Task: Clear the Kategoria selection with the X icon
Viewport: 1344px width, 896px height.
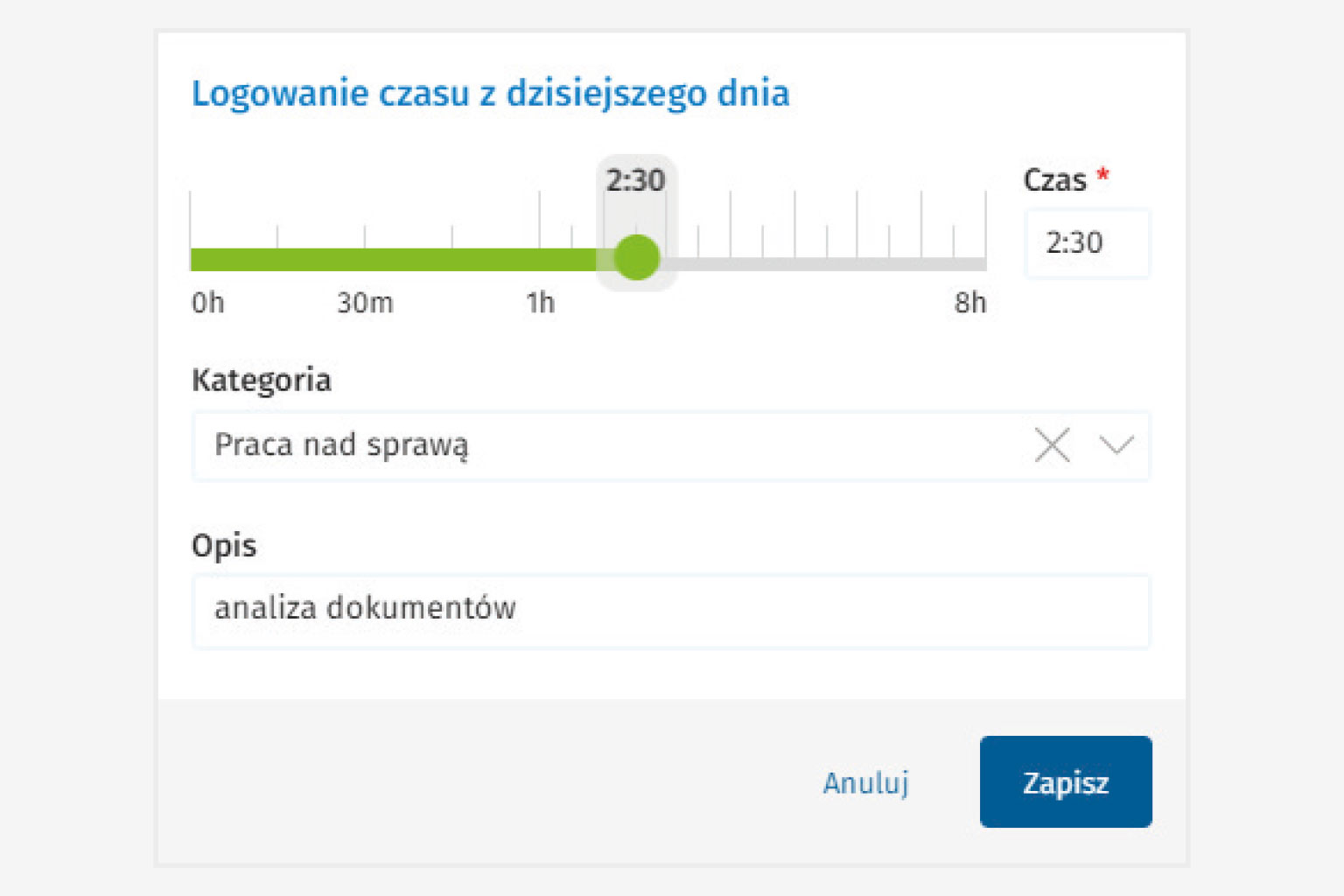Action: pyautogui.click(x=1052, y=445)
